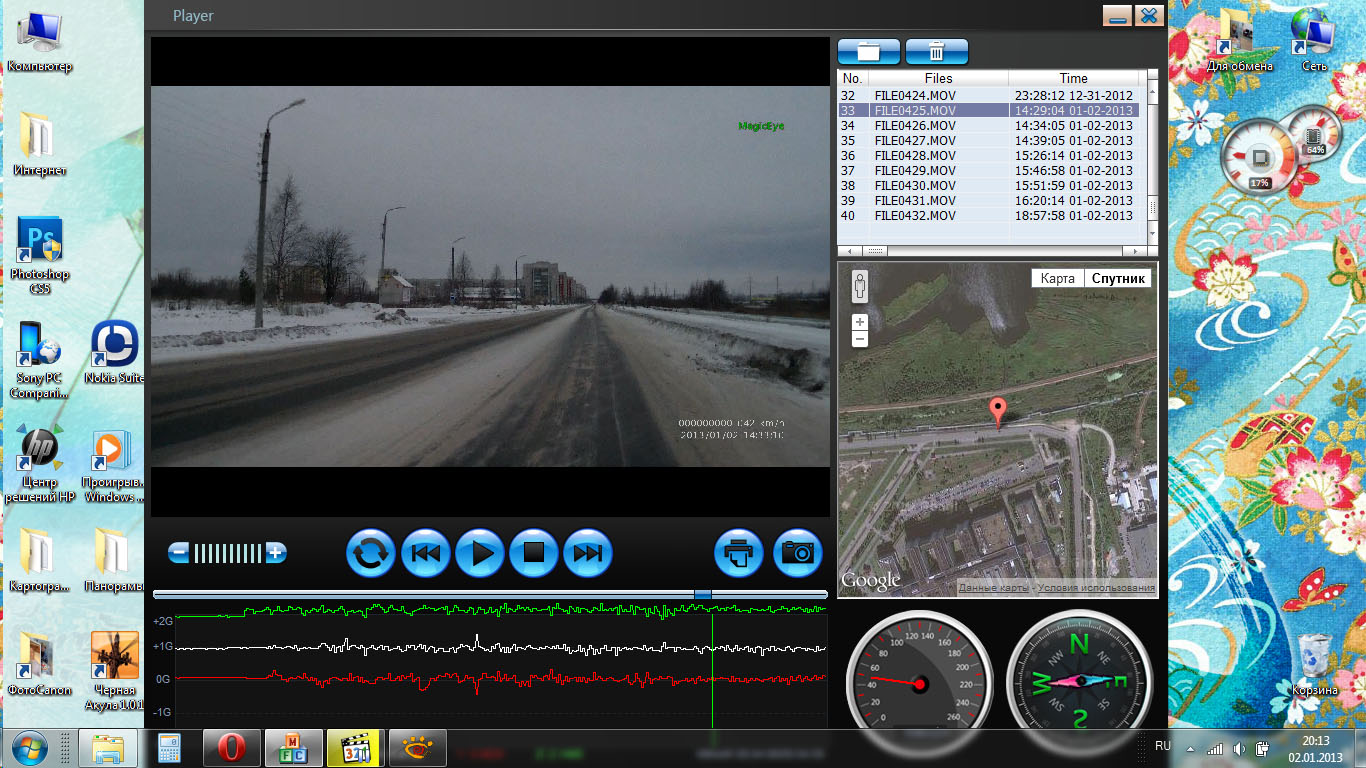Take a snapshot with the camera icon
Screen dimensions: 1366x768
pos(797,553)
